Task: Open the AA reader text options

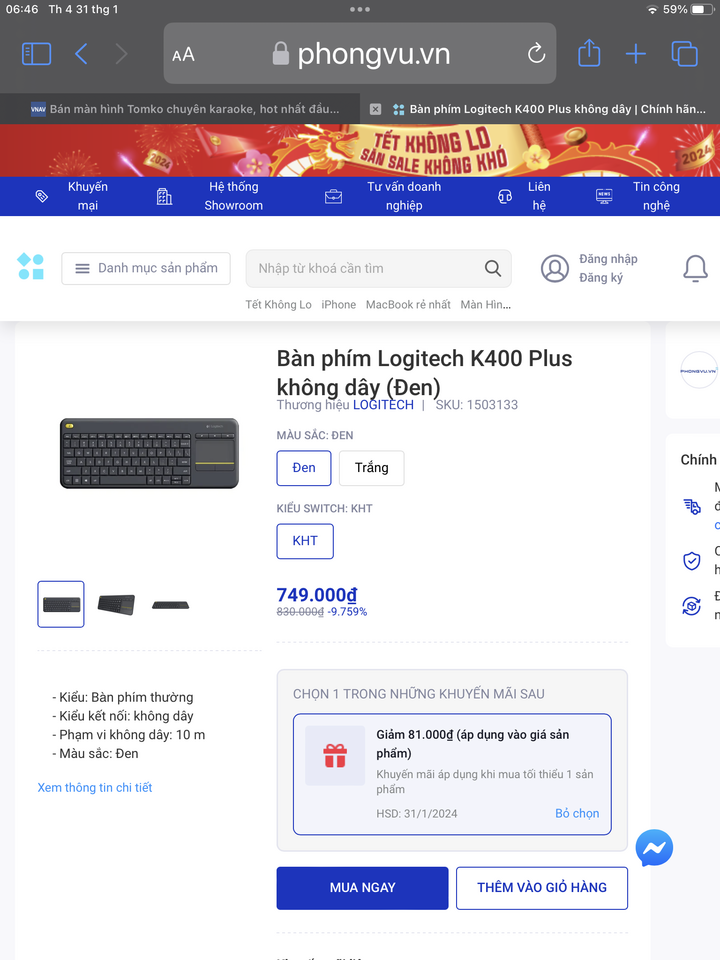Action: [x=183, y=54]
